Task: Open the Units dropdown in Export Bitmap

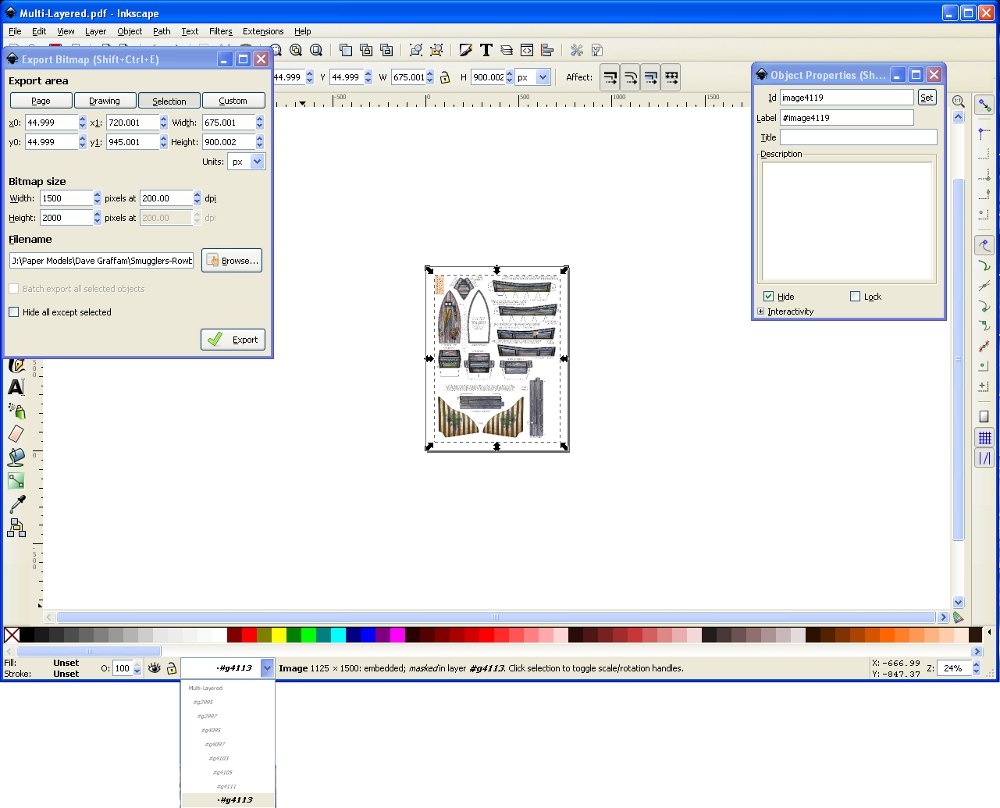Action: tap(247, 161)
